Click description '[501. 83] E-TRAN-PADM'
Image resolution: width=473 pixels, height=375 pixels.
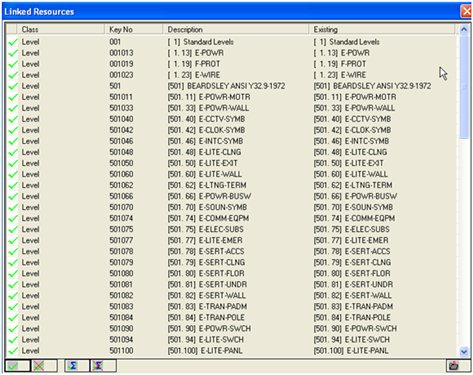point(207,306)
